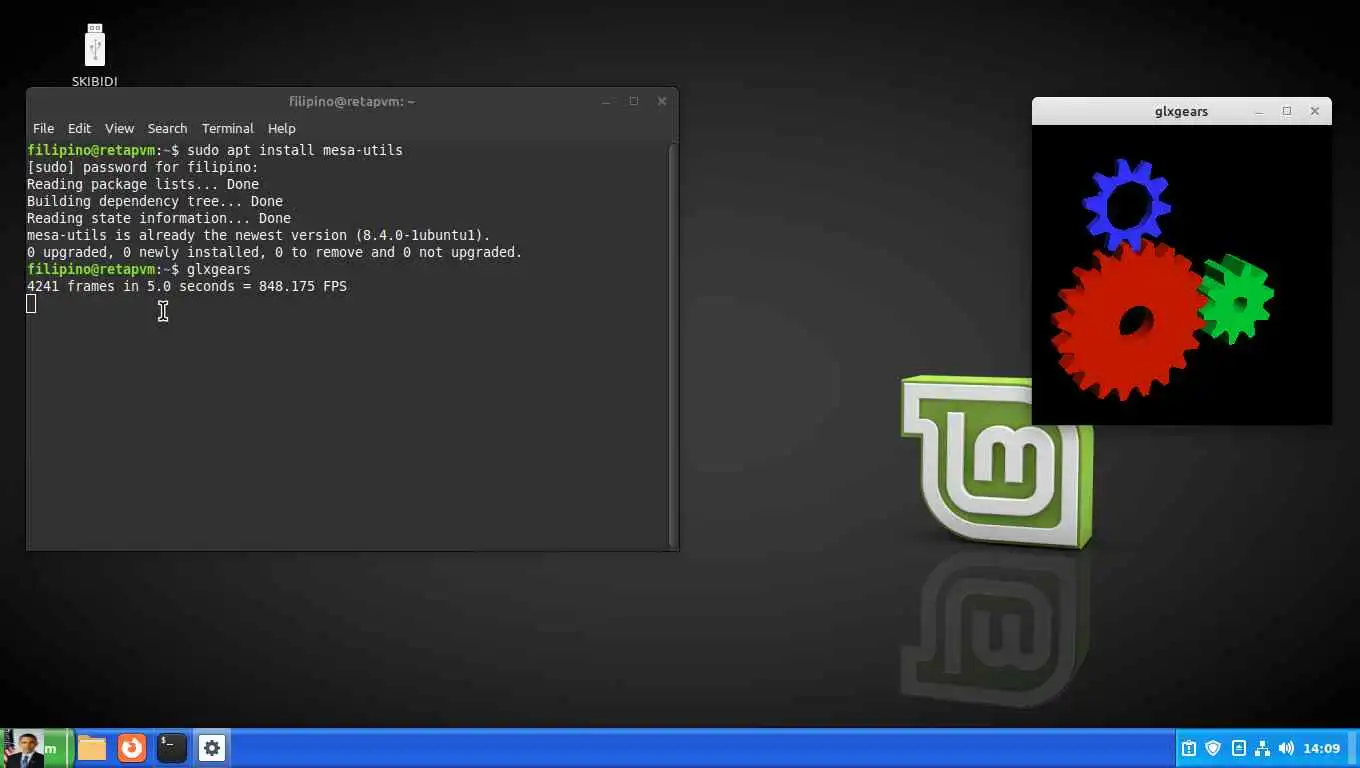Minimize the terminal window
This screenshot has height=768, width=1360.
click(x=606, y=101)
